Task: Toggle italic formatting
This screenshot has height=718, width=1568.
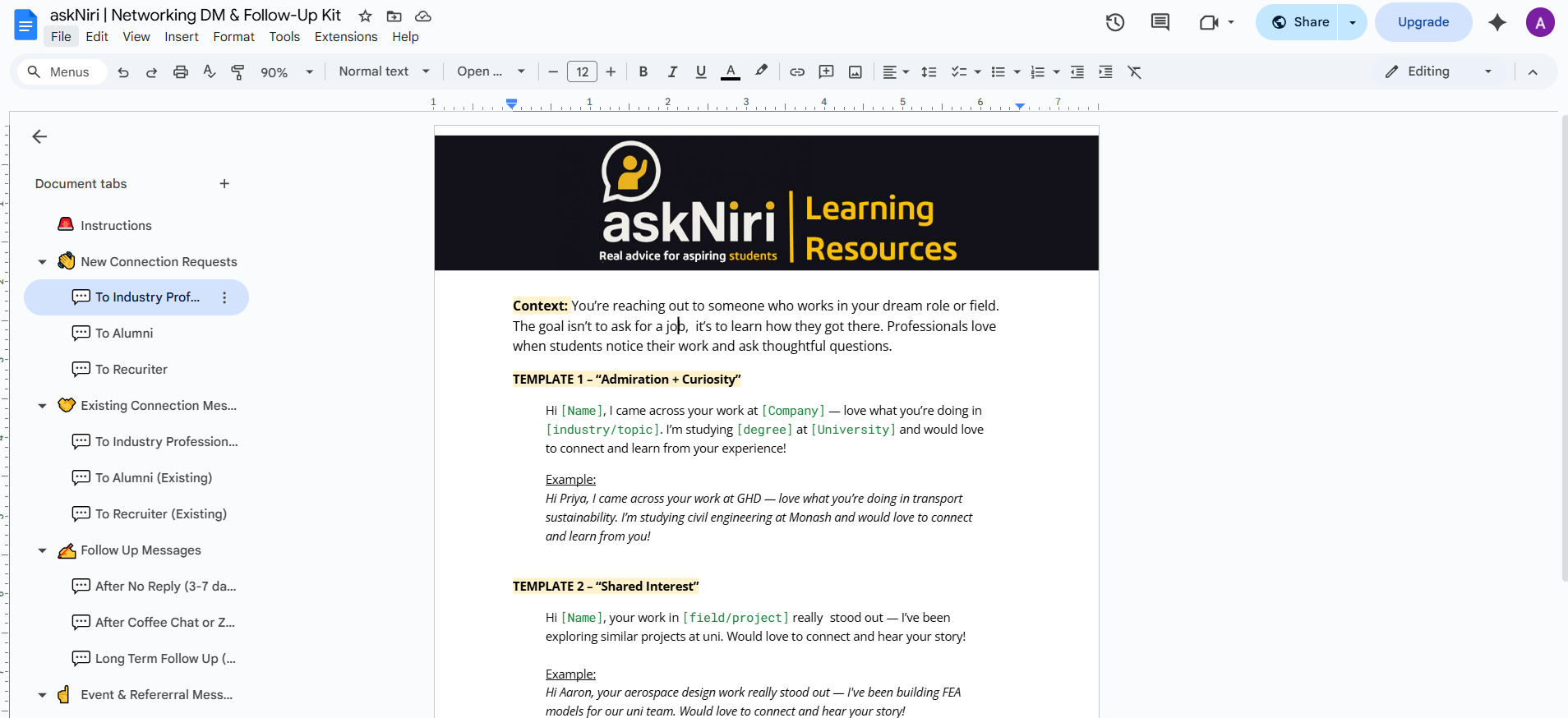Action: 672,72
